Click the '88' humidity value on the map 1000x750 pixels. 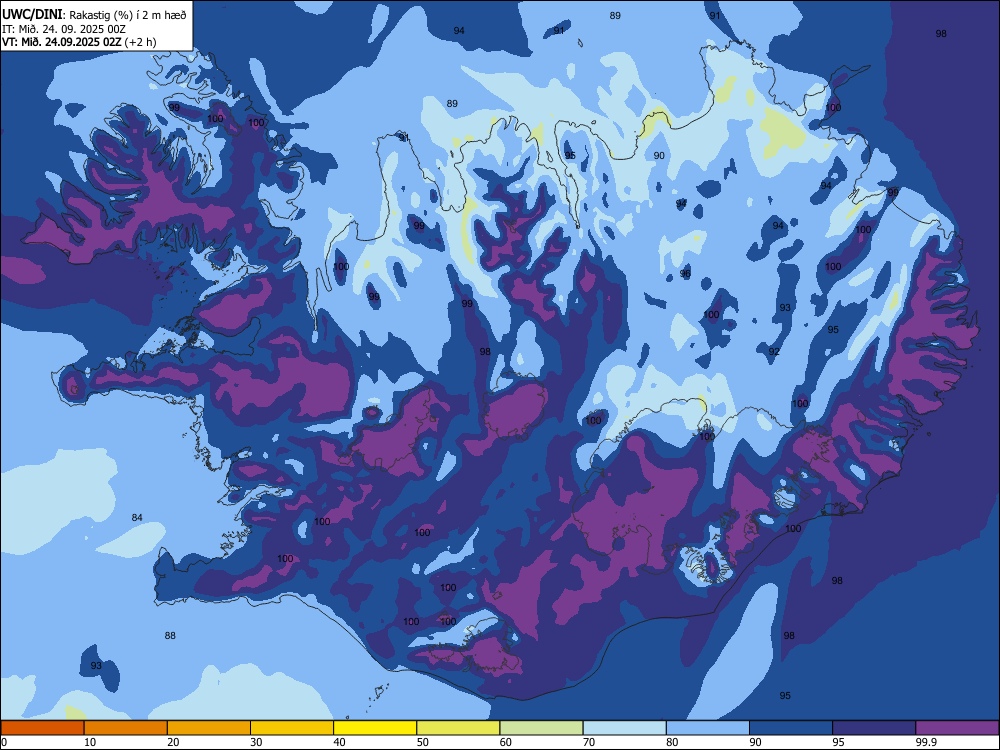[x=170, y=635]
